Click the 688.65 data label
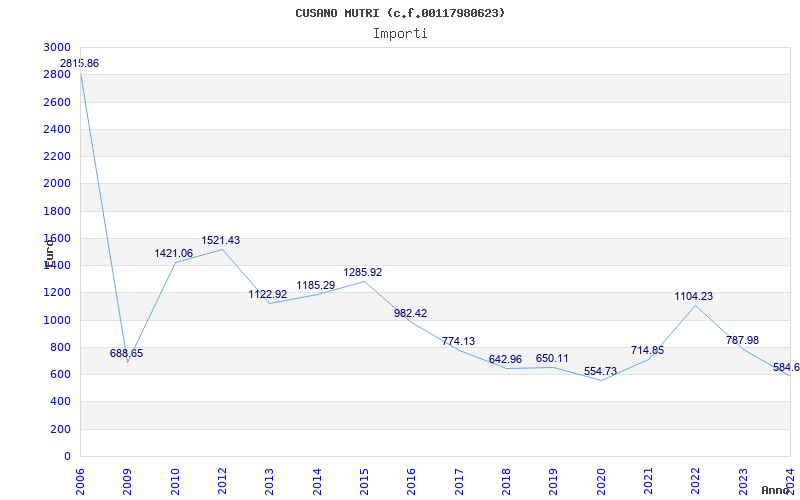This screenshot has width=800, height=500. tap(127, 353)
